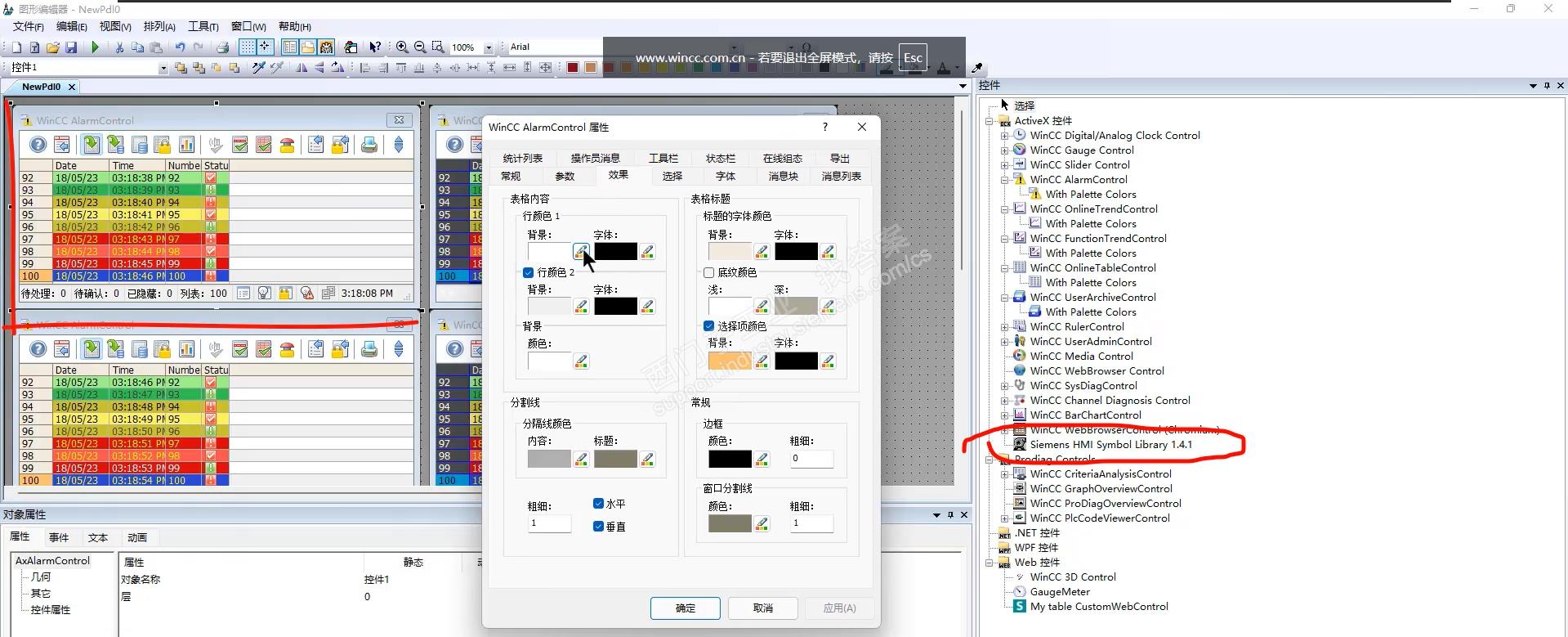
Task: Click the message list icon in top-left AlarmControl
Action: tap(92, 145)
